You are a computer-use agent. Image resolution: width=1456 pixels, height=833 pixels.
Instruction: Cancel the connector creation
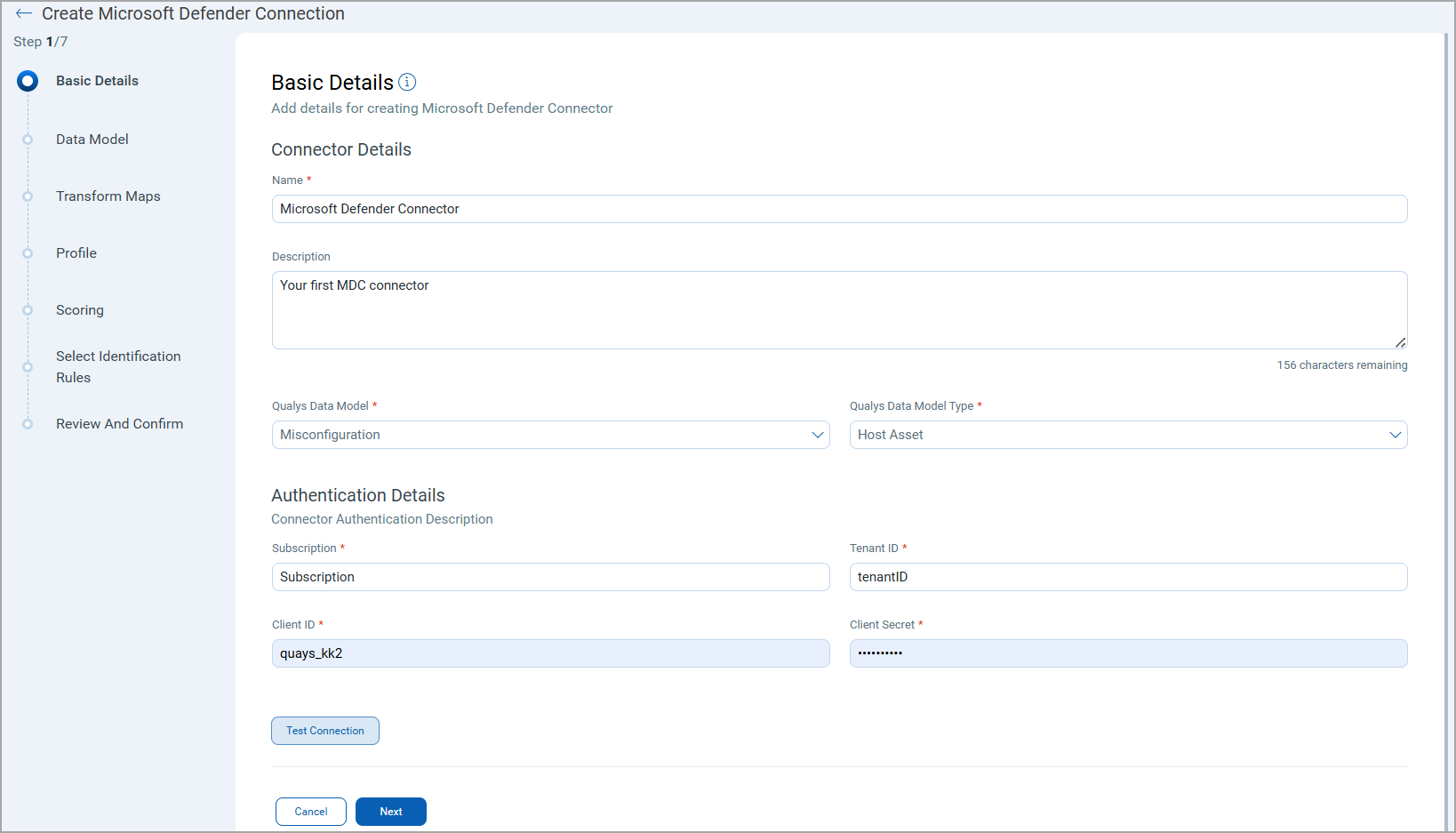tap(311, 812)
